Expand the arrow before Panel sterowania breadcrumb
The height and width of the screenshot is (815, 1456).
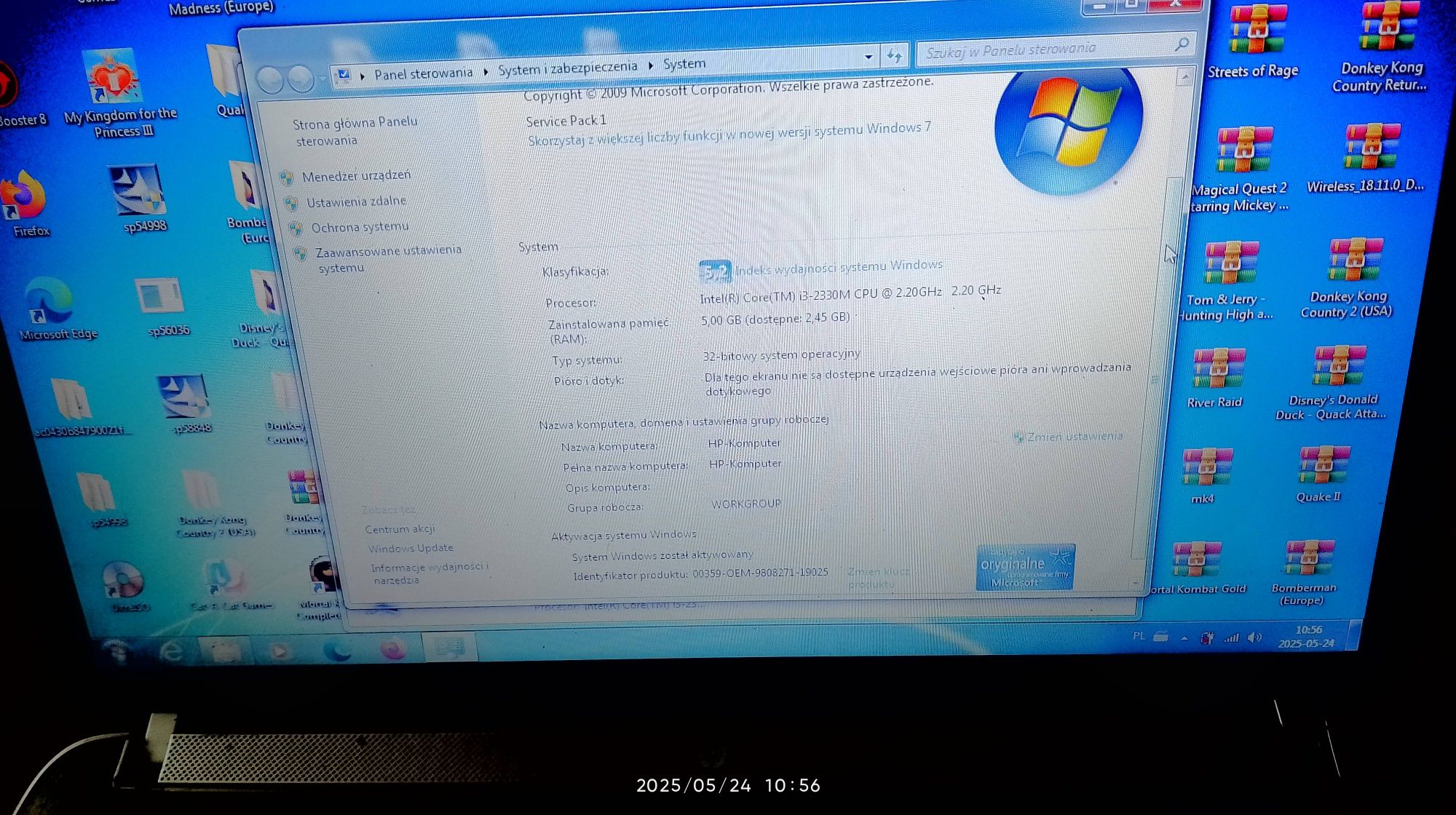tap(362, 75)
